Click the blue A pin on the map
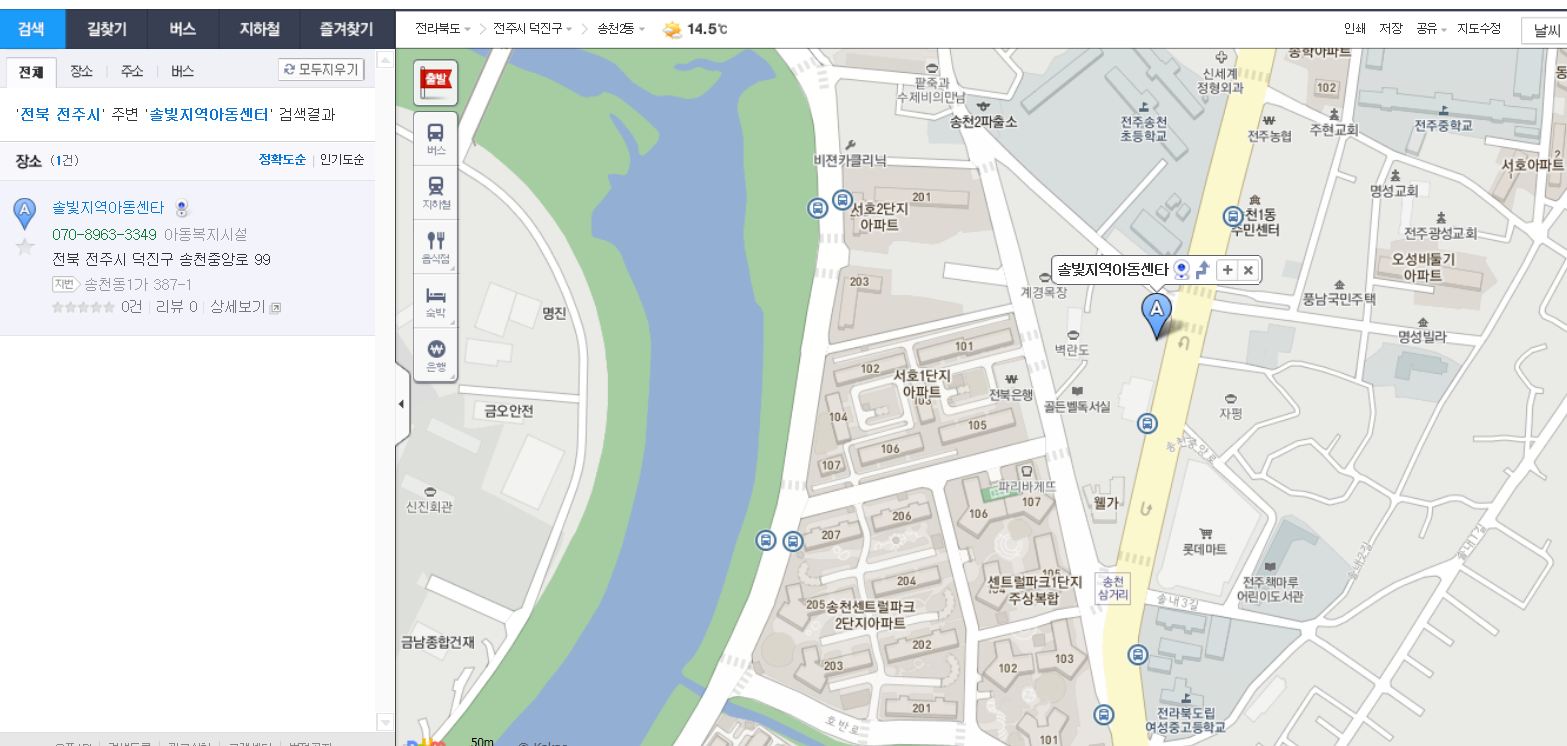This screenshot has width=1567, height=746. (1158, 314)
